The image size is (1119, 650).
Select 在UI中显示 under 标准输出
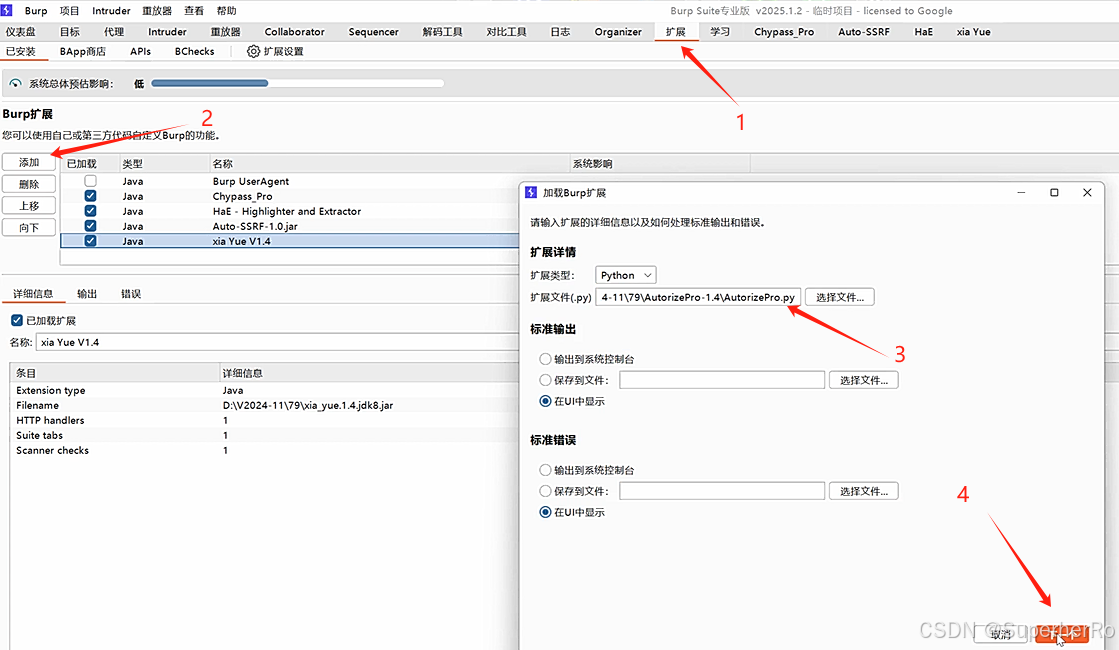coord(545,401)
